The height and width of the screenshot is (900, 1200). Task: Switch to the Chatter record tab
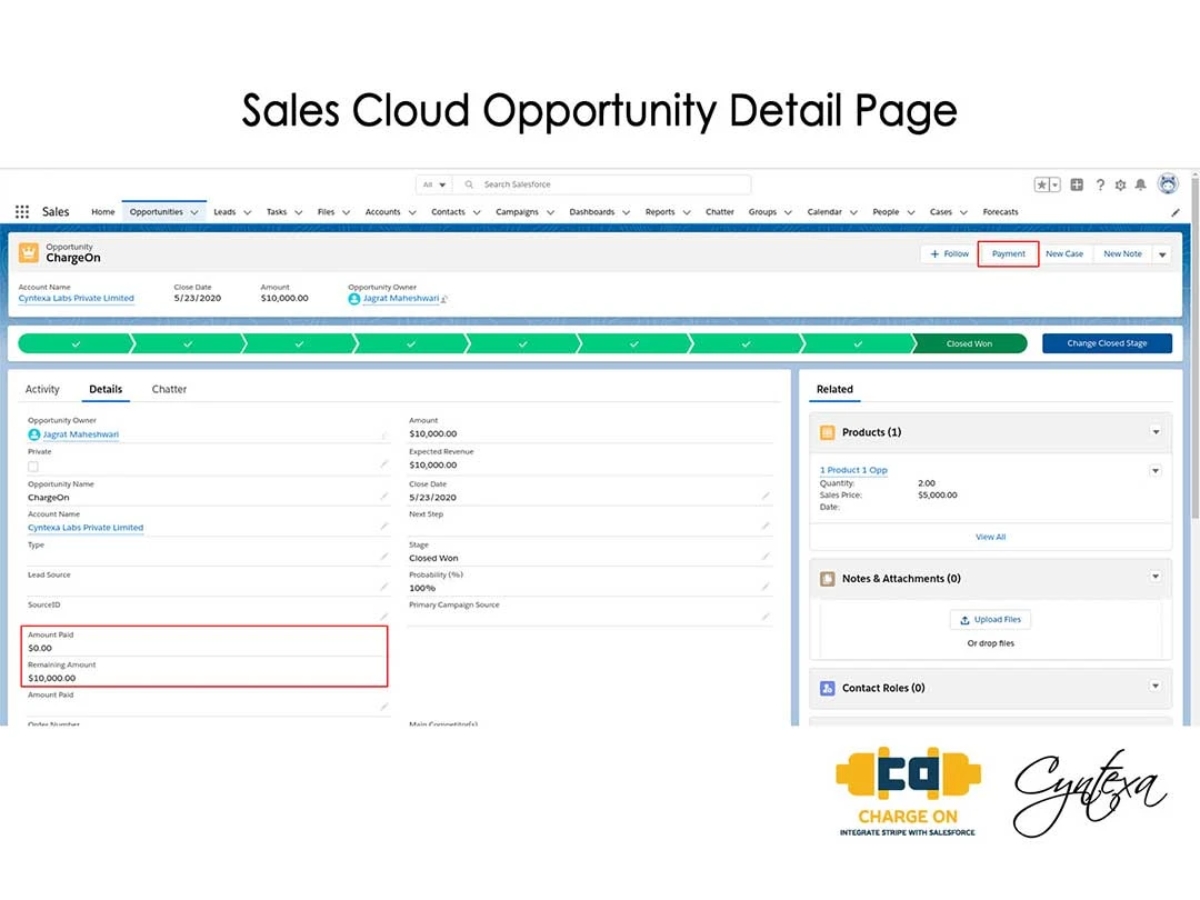[169, 389]
